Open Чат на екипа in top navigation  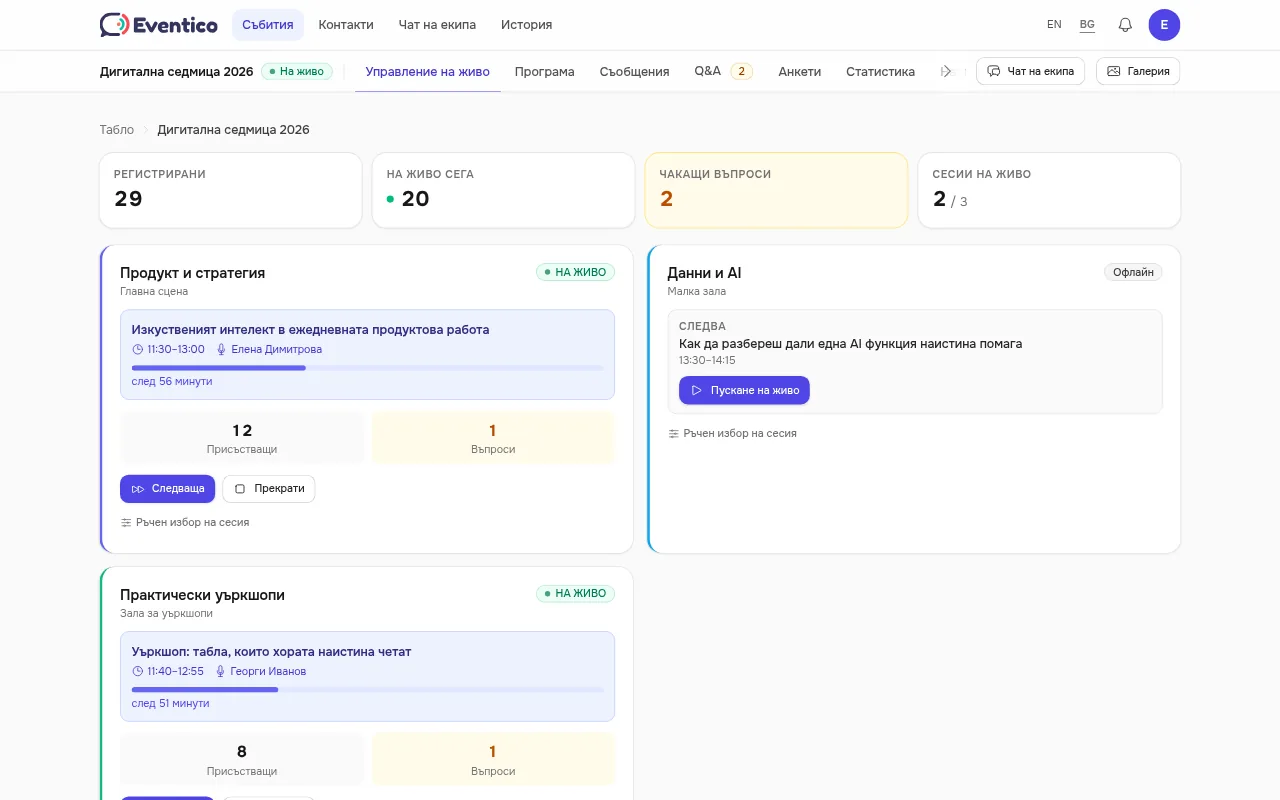click(x=437, y=25)
